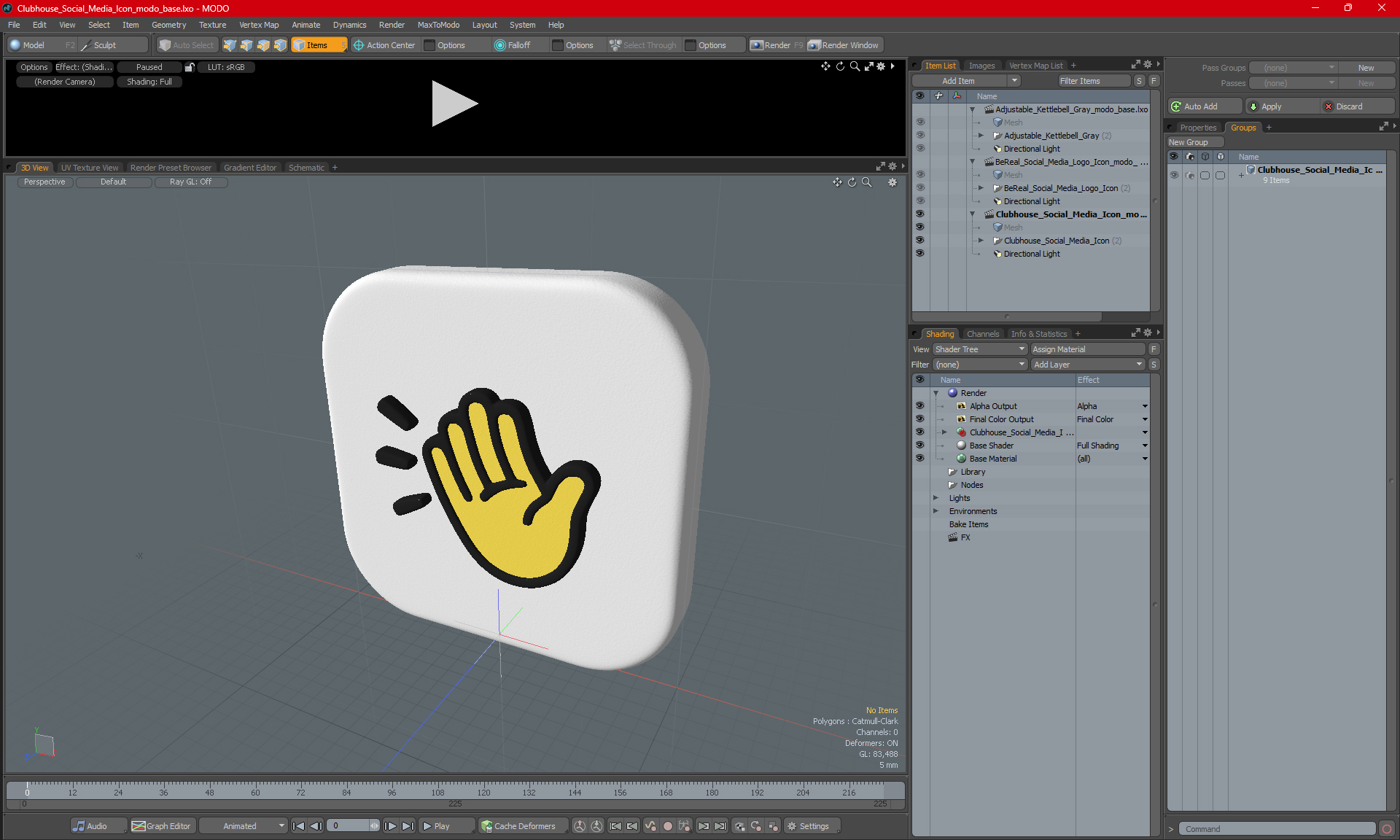Activate Items selection mode
Screen dimensions: 1400x840
[x=317, y=45]
